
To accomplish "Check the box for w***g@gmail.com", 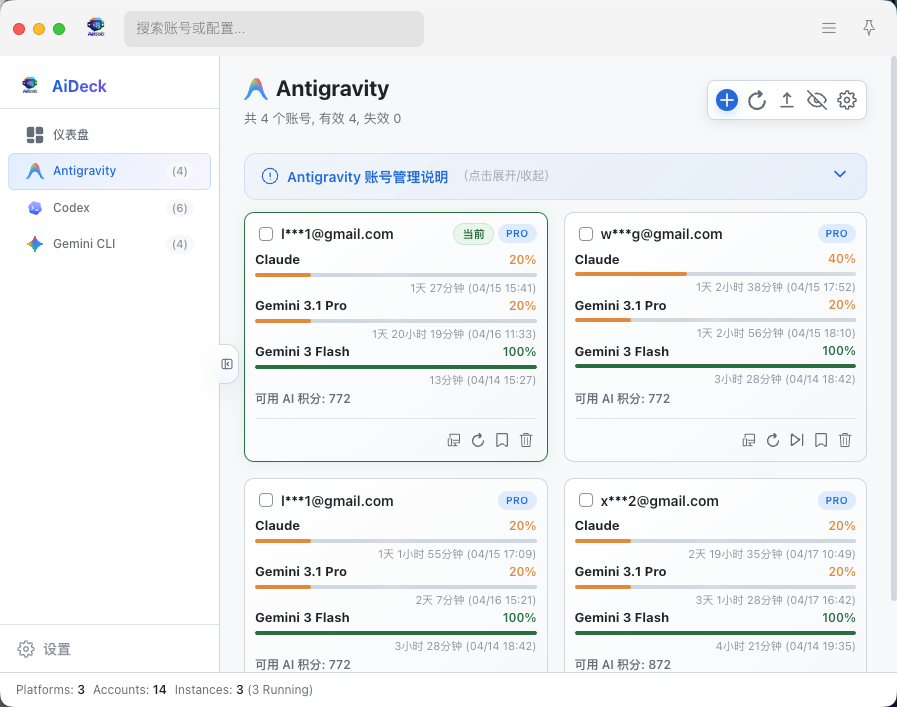I will (586, 234).
